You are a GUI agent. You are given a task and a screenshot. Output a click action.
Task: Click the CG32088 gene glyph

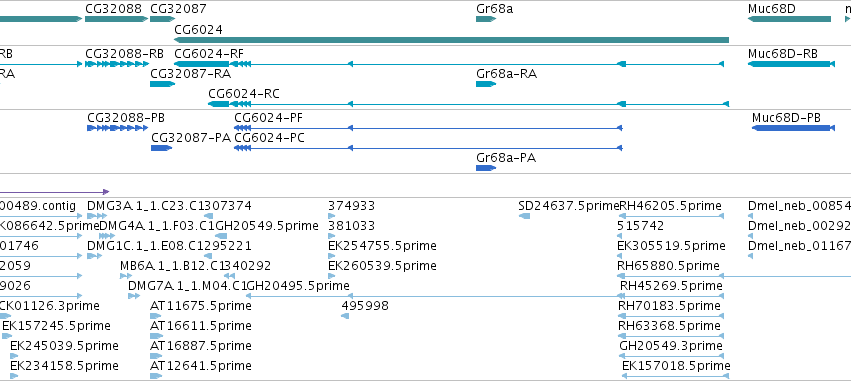point(116,19)
